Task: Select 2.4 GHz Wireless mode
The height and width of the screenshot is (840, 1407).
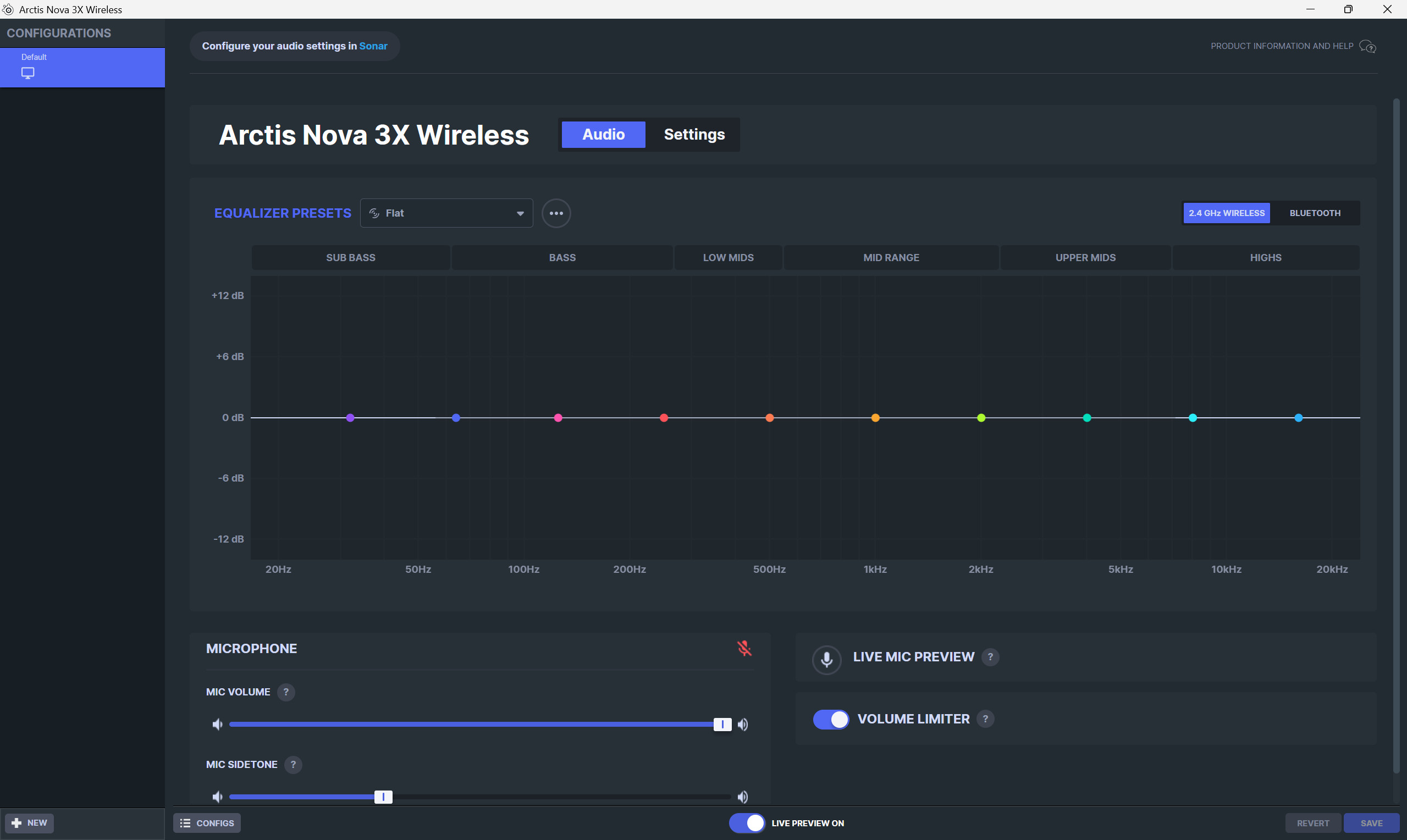Action: (x=1227, y=213)
